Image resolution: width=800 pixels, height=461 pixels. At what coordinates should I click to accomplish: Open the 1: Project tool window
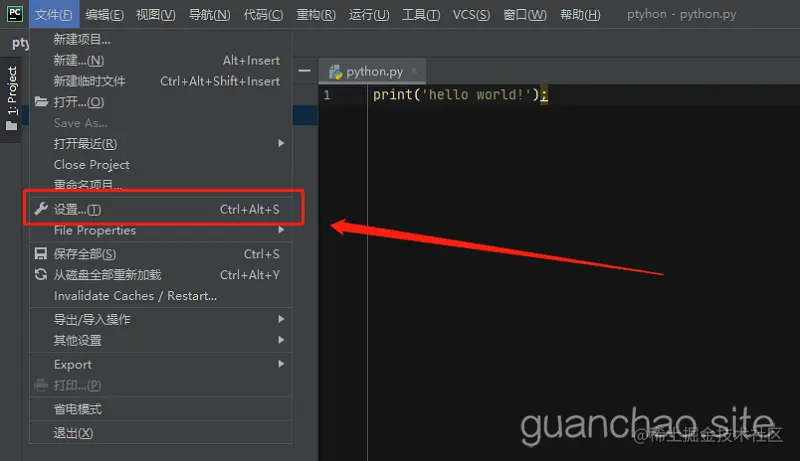pyautogui.click(x=11, y=98)
